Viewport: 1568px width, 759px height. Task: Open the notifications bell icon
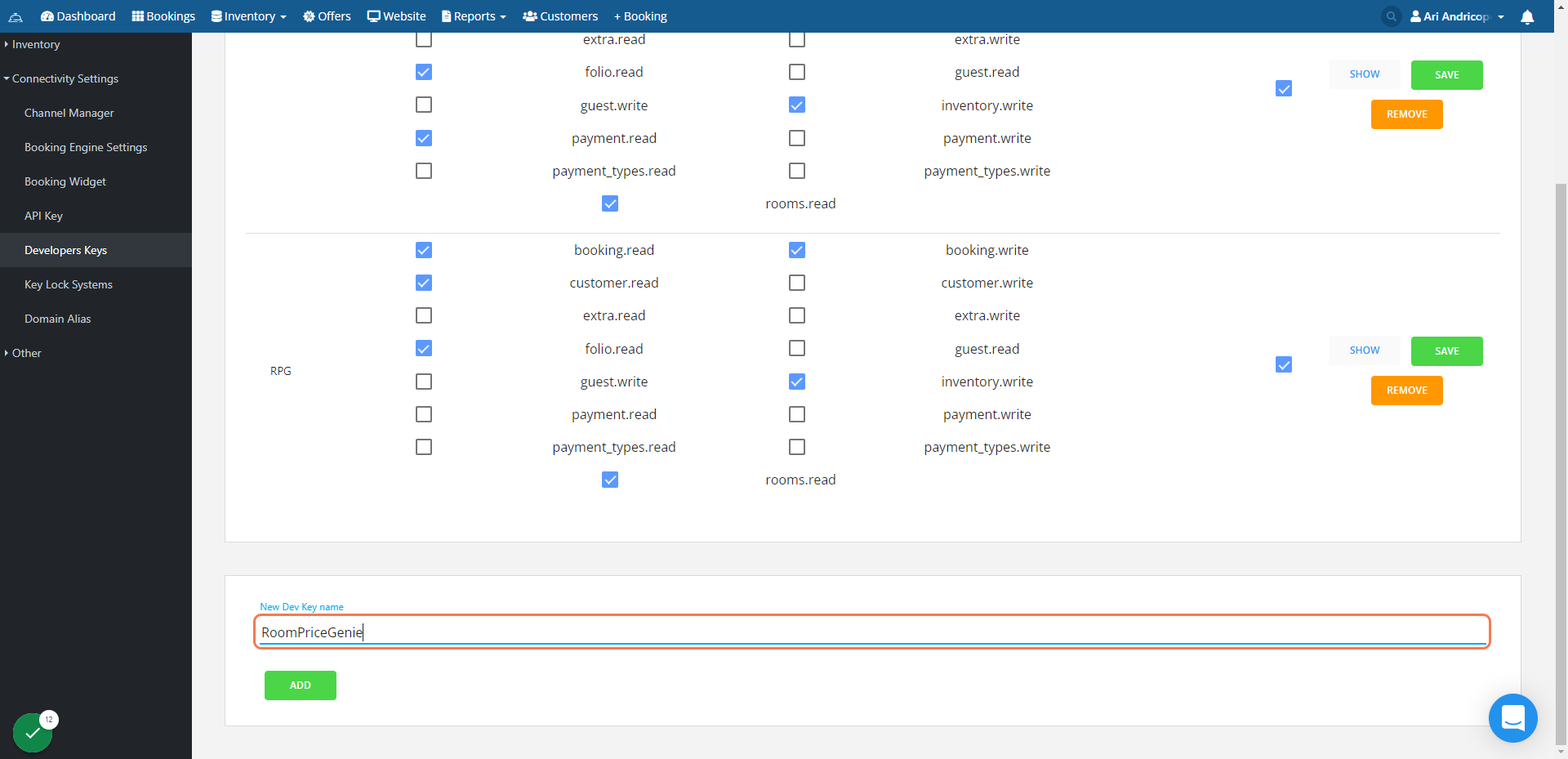pos(1527,16)
